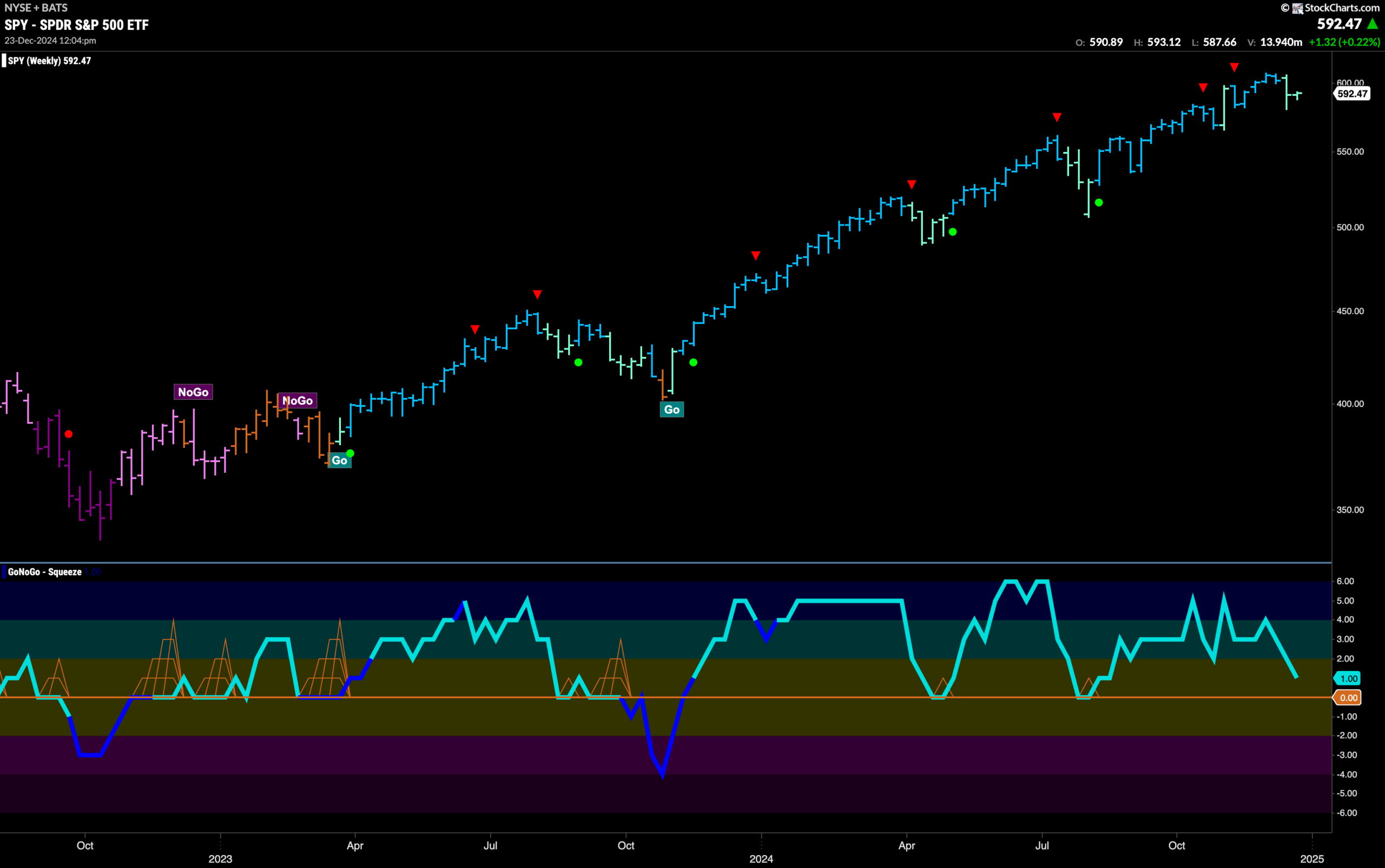
Task: Click the SPY (Weekly) 592.47 legend label
Action: click(x=49, y=61)
